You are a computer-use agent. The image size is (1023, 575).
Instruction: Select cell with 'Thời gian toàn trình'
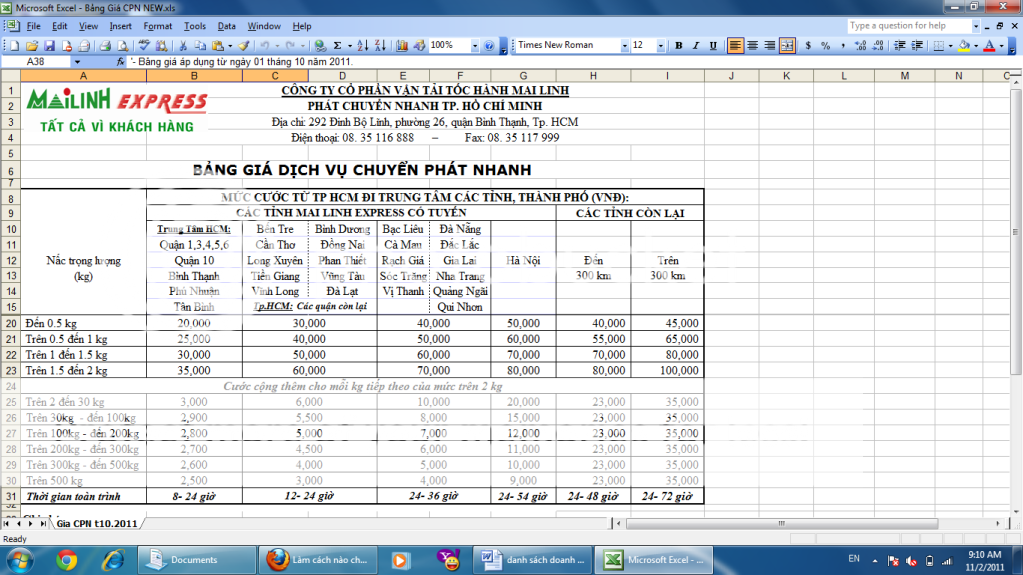point(84,496)
